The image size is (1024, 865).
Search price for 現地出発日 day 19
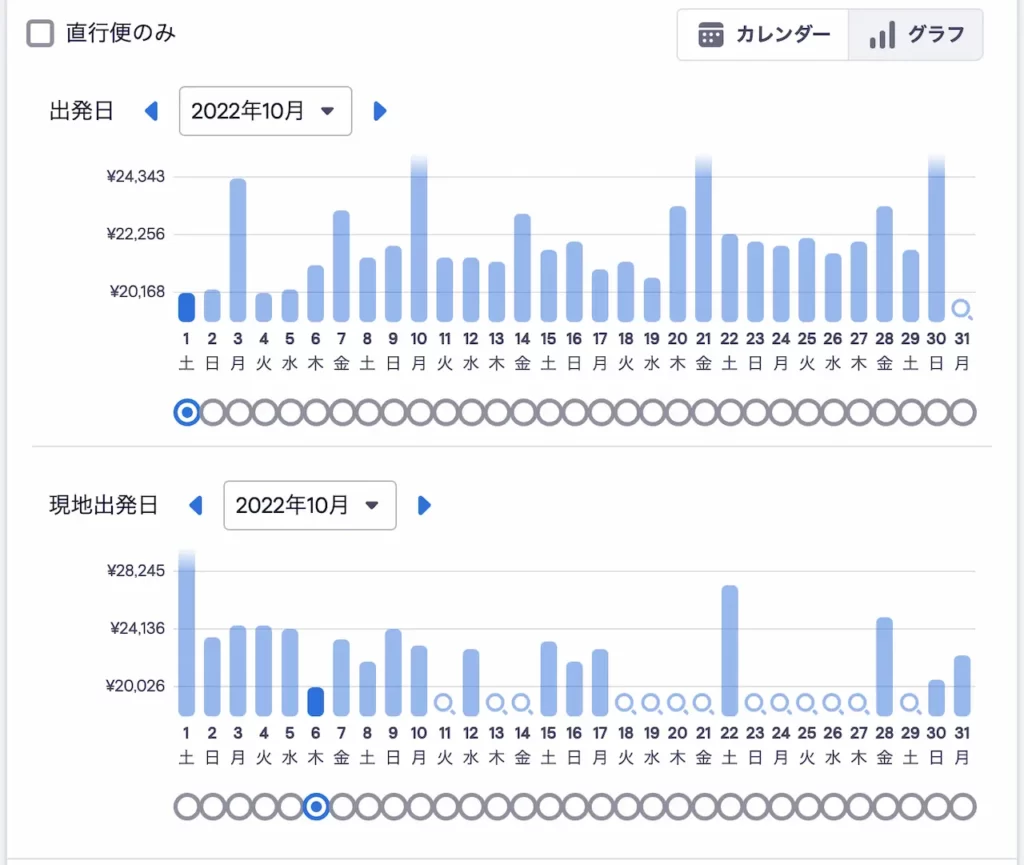tap(652, 703)
